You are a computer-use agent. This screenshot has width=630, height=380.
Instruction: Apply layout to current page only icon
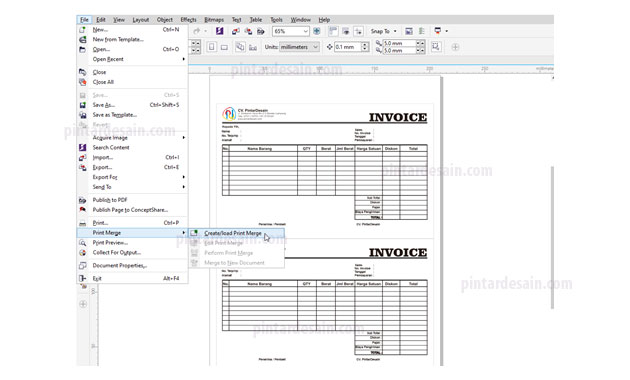click(253, 47)
